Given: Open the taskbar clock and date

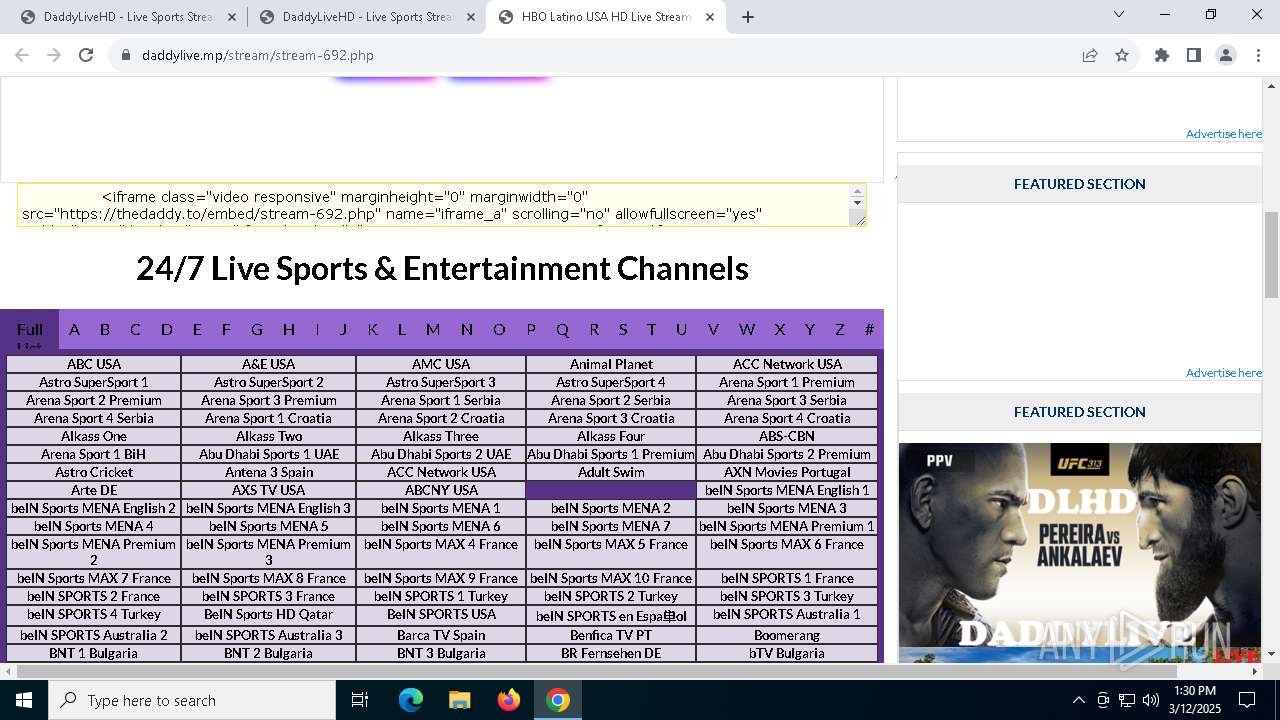Looking at the screenshot, I should coord(1195,700).
